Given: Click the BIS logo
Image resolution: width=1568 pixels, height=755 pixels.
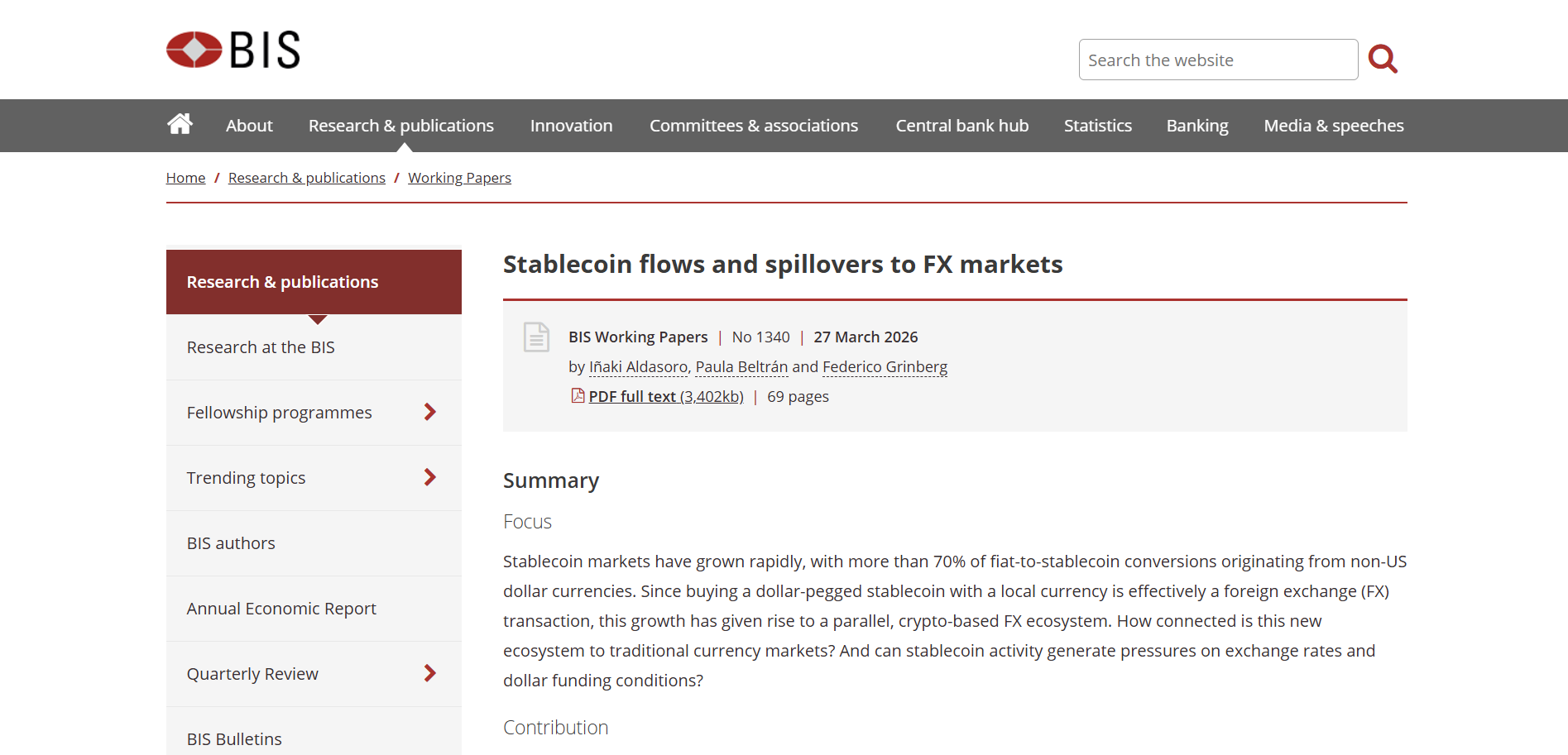Looking at the screenshot, I should (x=232, y=50).
